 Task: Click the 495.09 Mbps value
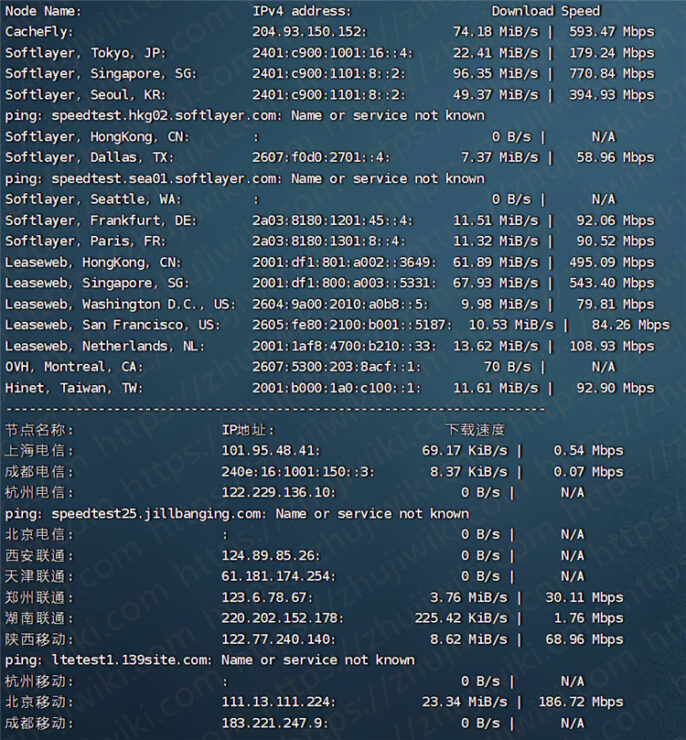tap(611, 262)
